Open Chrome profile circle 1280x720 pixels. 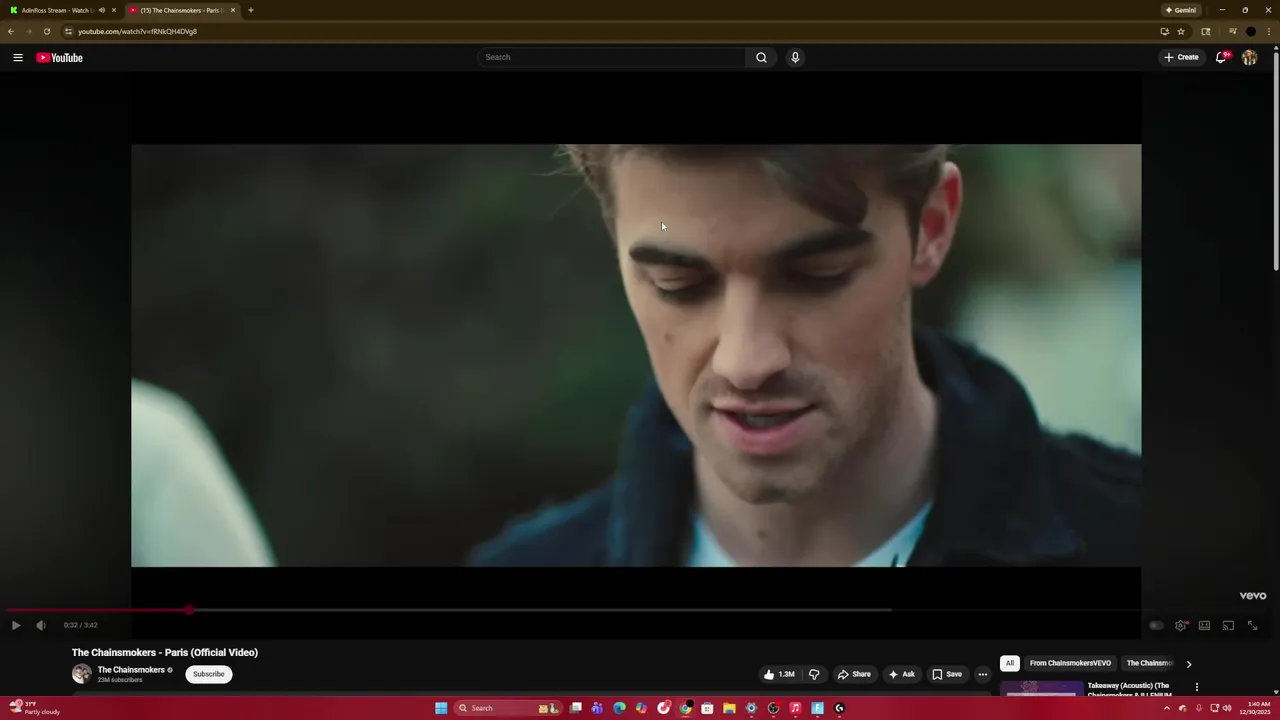tap(1250, 31)
